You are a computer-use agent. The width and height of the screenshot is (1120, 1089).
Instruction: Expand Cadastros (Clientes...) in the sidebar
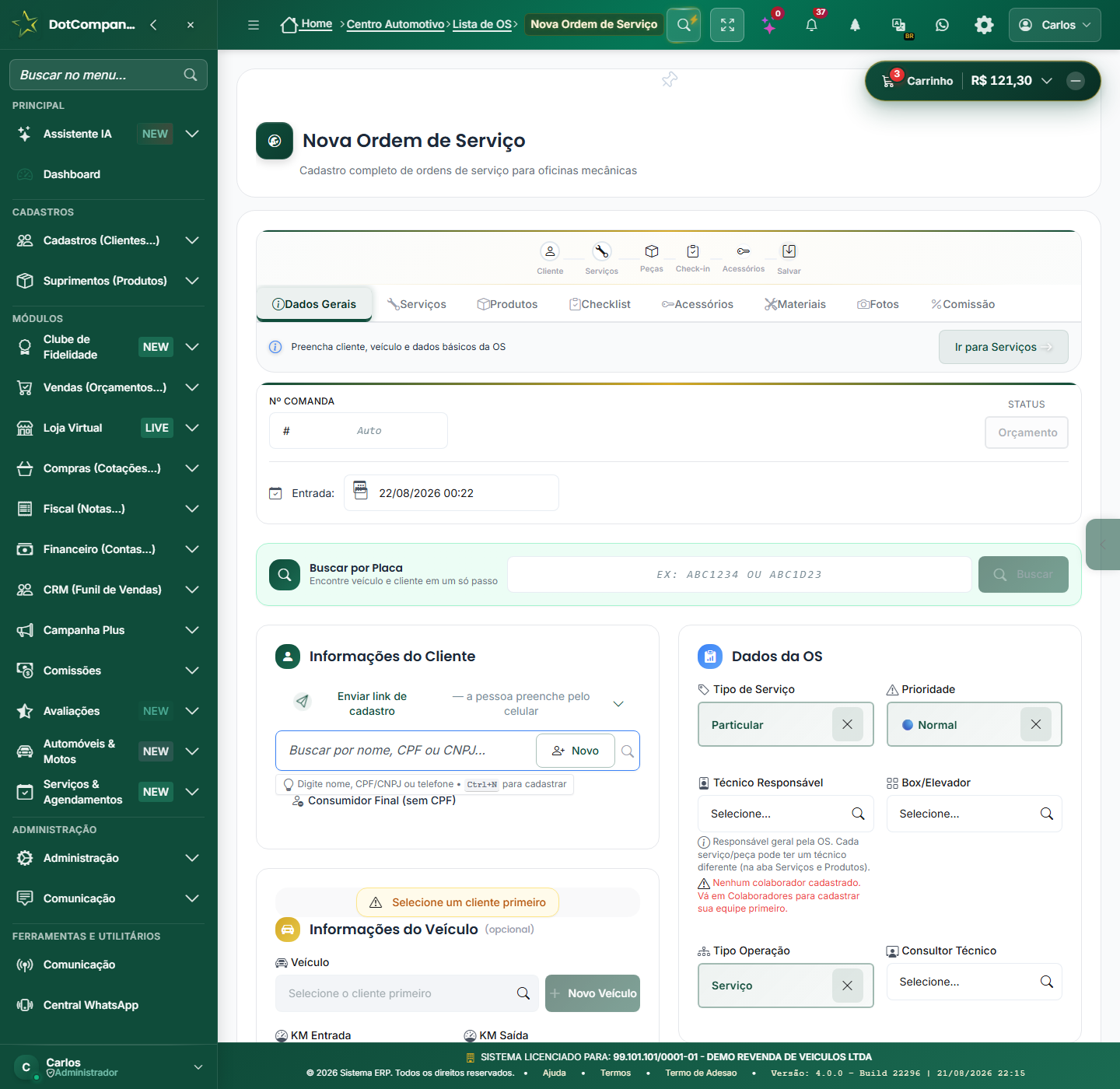[x=192, y=240]
